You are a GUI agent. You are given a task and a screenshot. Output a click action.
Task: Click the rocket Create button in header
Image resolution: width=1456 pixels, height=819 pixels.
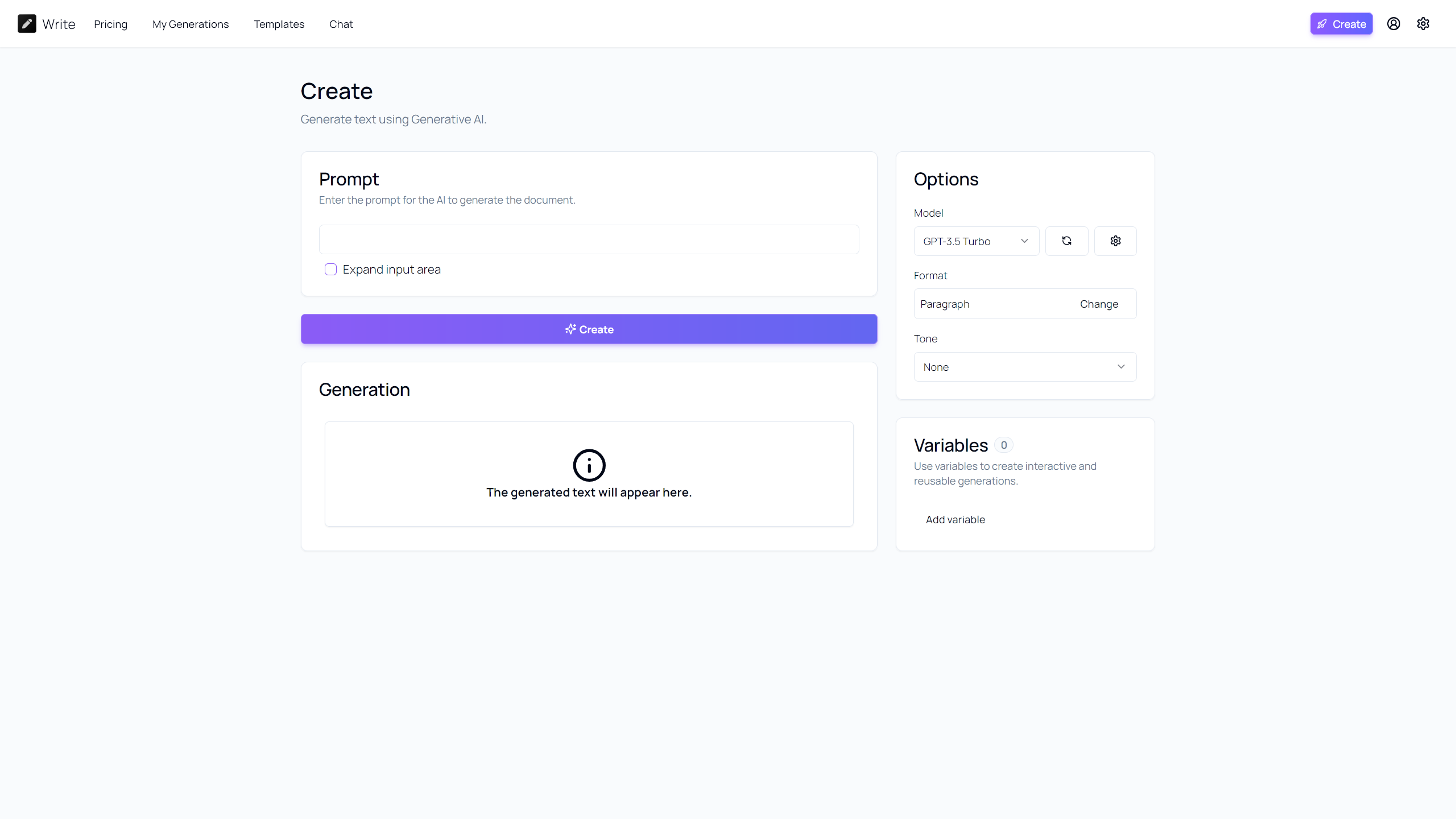point(1341,24)
